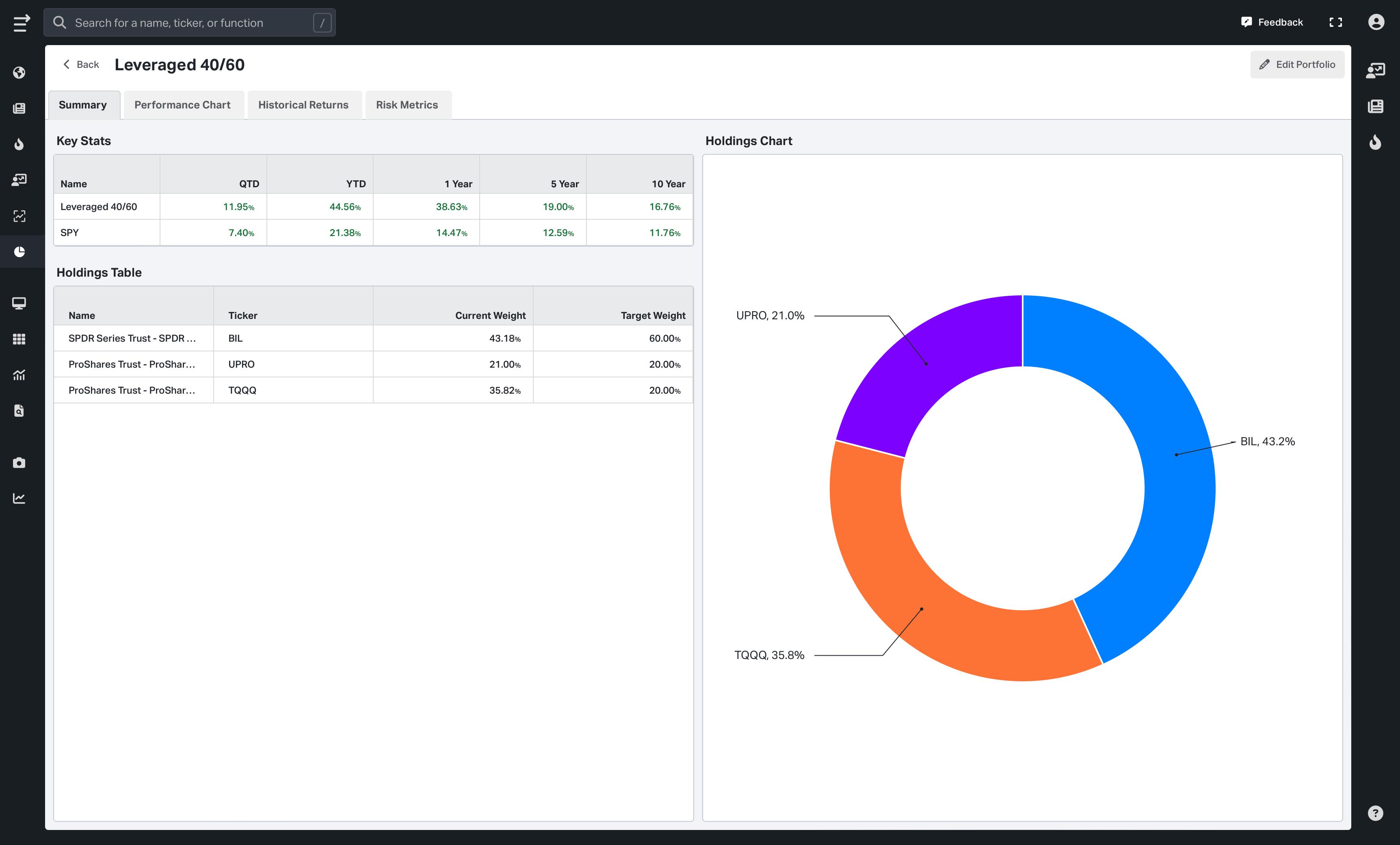Open the bar chart analytics icon in sidebar
1400x845 pixels.
tap(19, 375)
